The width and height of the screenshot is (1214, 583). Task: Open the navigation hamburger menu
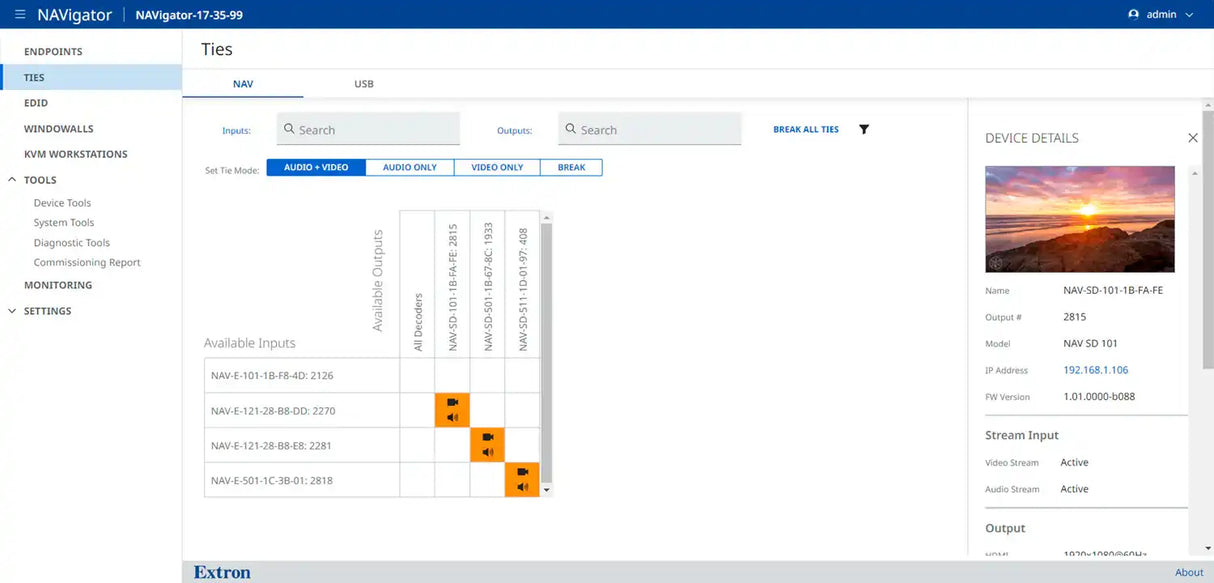[18, 14]
